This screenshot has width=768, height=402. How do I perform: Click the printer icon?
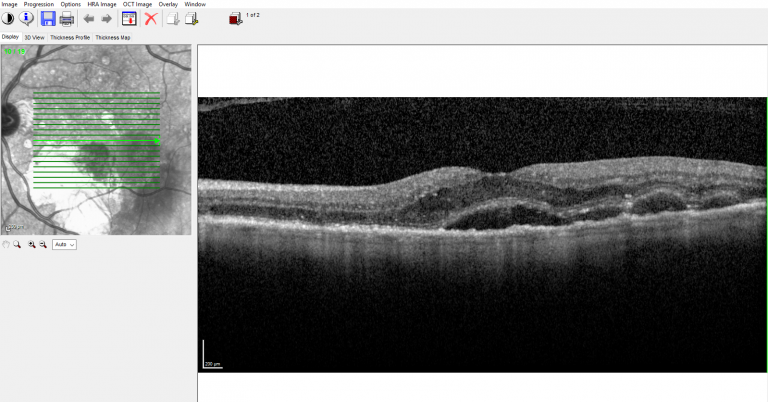(66, 18)
